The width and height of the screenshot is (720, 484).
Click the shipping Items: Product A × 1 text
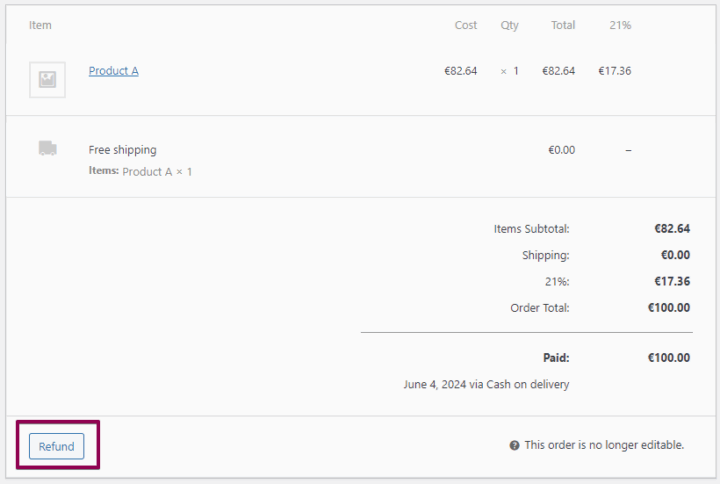[140, 172]
